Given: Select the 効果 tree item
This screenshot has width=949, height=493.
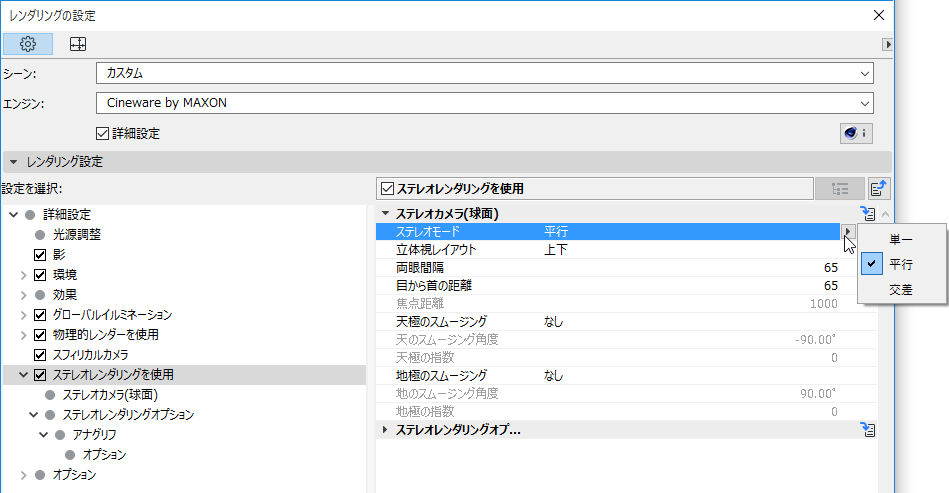Looking at the screenshot, I should tap(64, 295).
